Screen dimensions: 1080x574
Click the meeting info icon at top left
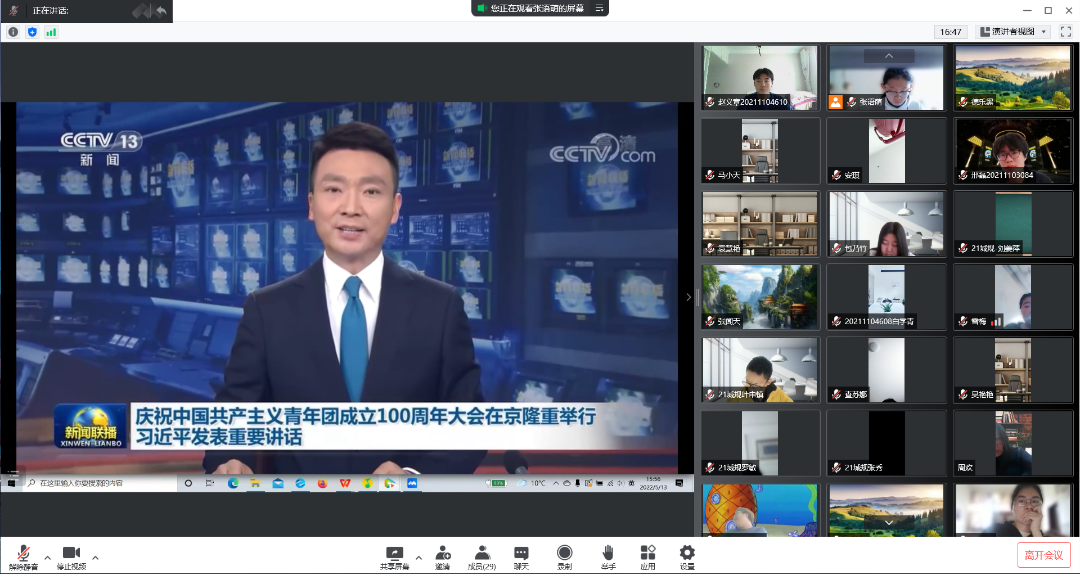13,32
